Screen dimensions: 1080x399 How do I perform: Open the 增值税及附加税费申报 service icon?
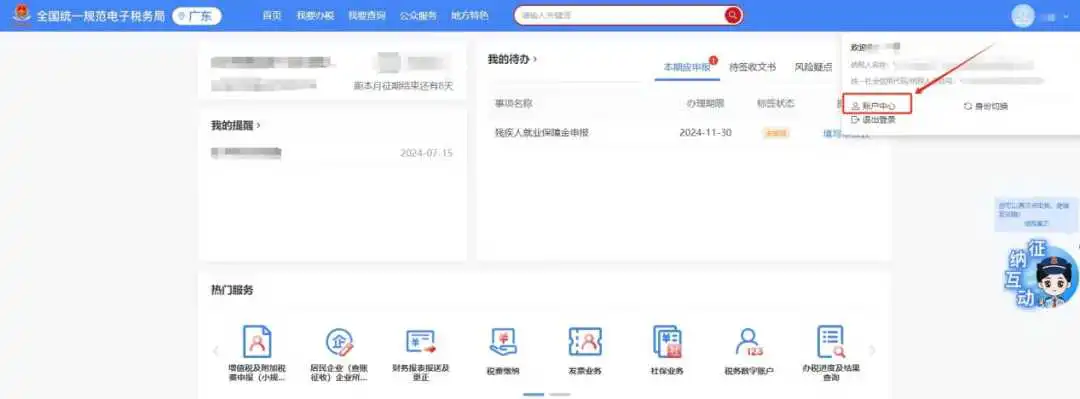[x=257, y=341]
